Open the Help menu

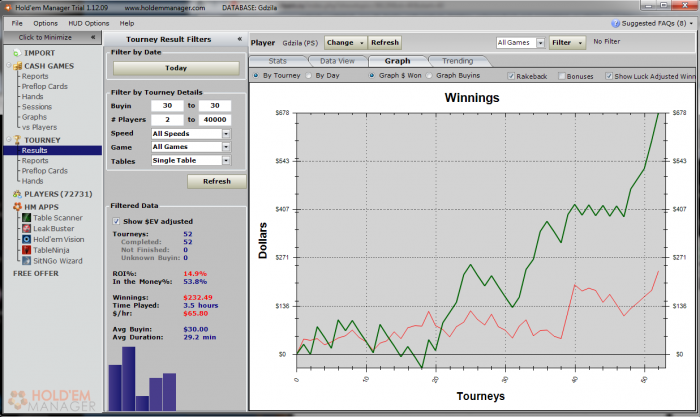[x=127, y=23]
